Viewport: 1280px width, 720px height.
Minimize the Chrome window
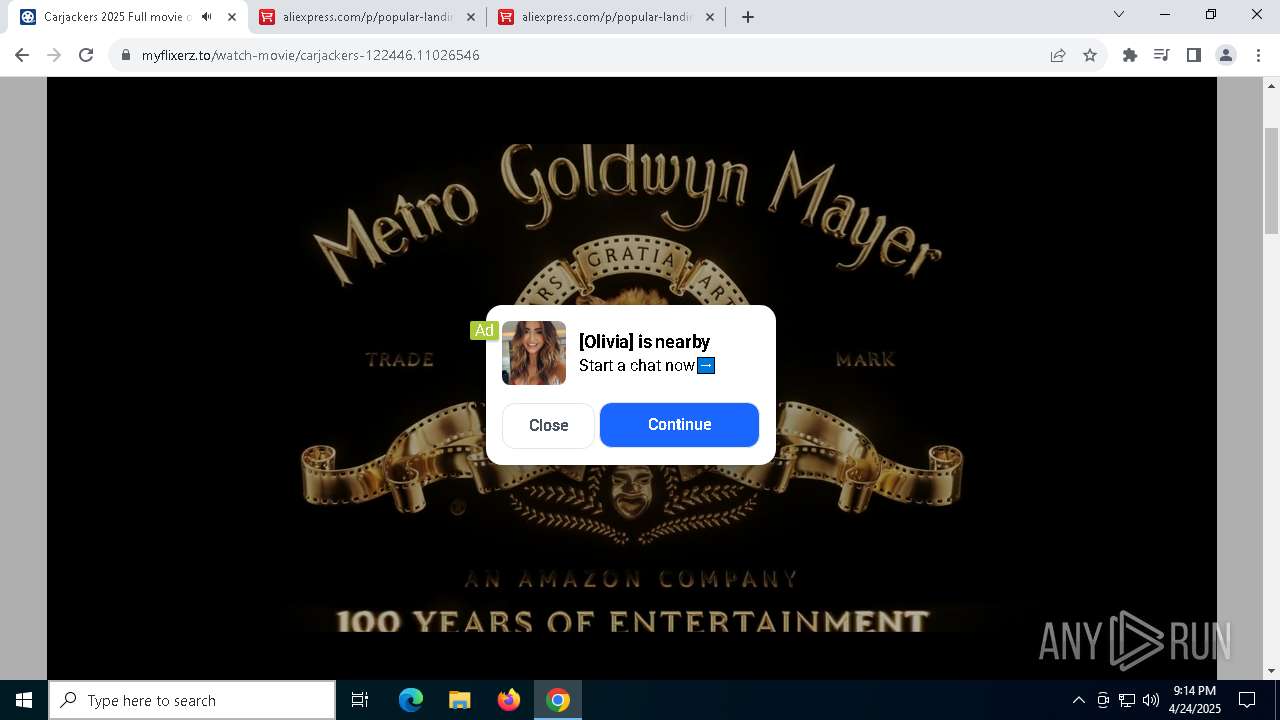[1165, 15]
